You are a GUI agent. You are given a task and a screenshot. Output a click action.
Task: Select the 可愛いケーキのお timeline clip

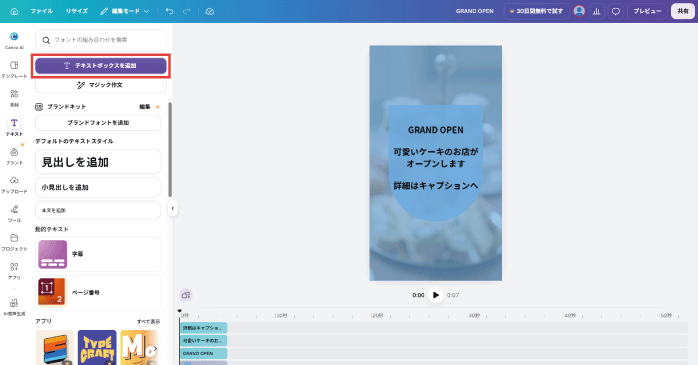(203, 341)
